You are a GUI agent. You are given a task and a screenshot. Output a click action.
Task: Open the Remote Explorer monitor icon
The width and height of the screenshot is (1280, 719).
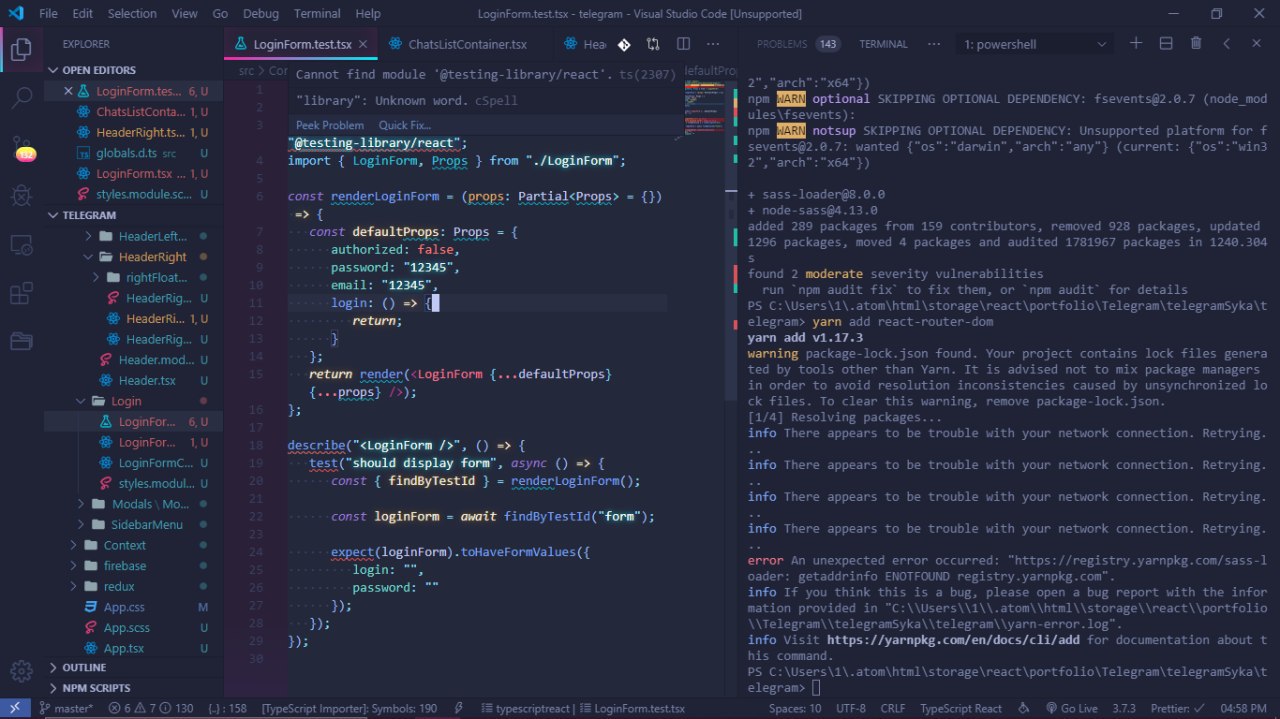click(21, 244)
